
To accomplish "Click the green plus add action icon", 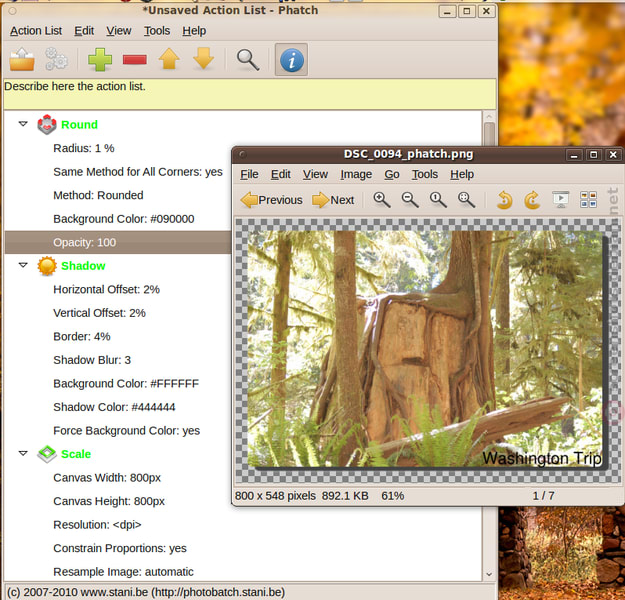I will (x=100, y=60).
